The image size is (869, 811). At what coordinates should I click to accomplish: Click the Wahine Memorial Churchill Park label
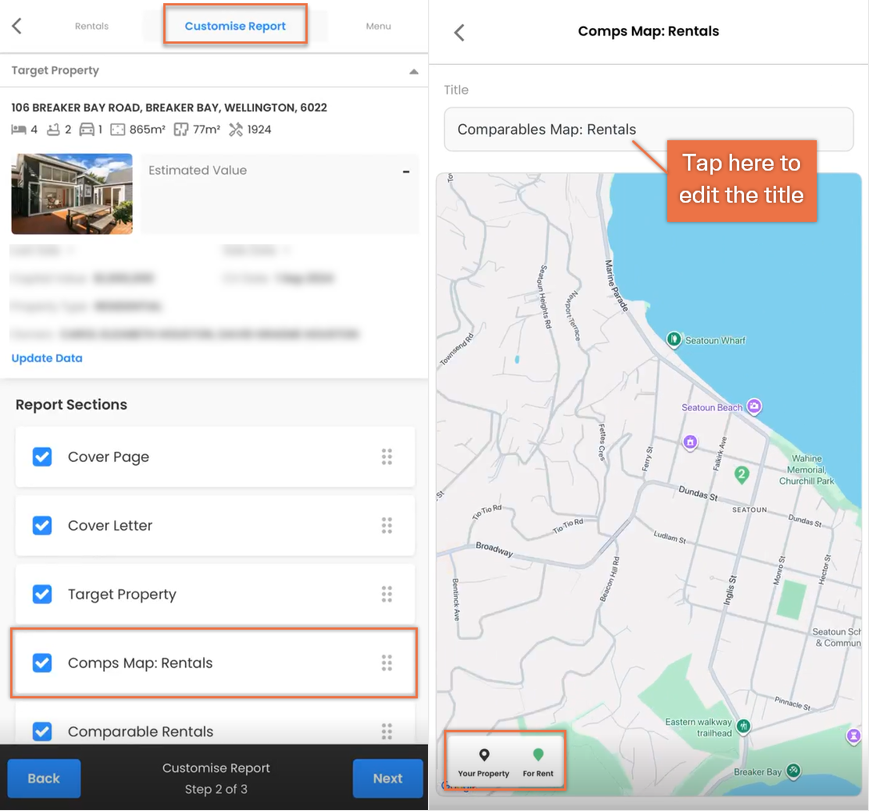[x=806, y=470]
